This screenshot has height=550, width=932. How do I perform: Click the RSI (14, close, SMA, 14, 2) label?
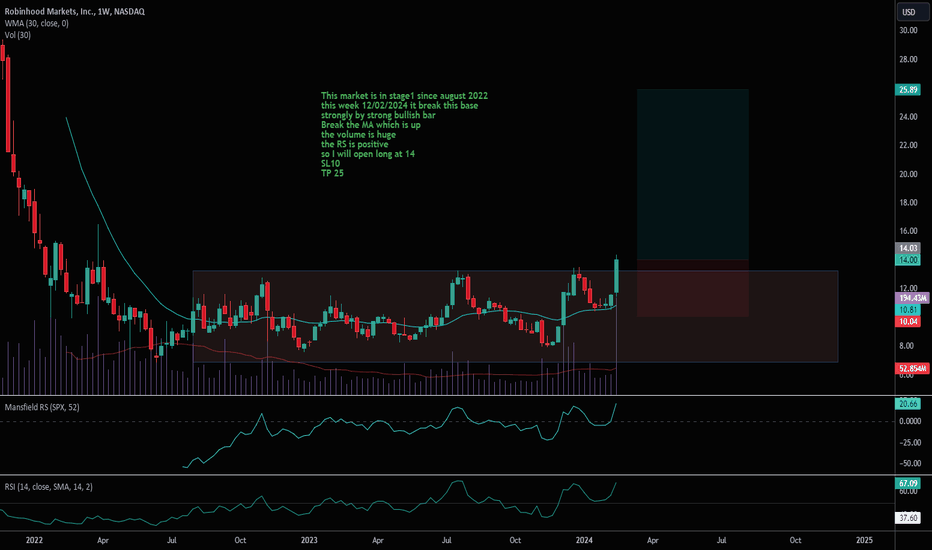tap(49, 486)
